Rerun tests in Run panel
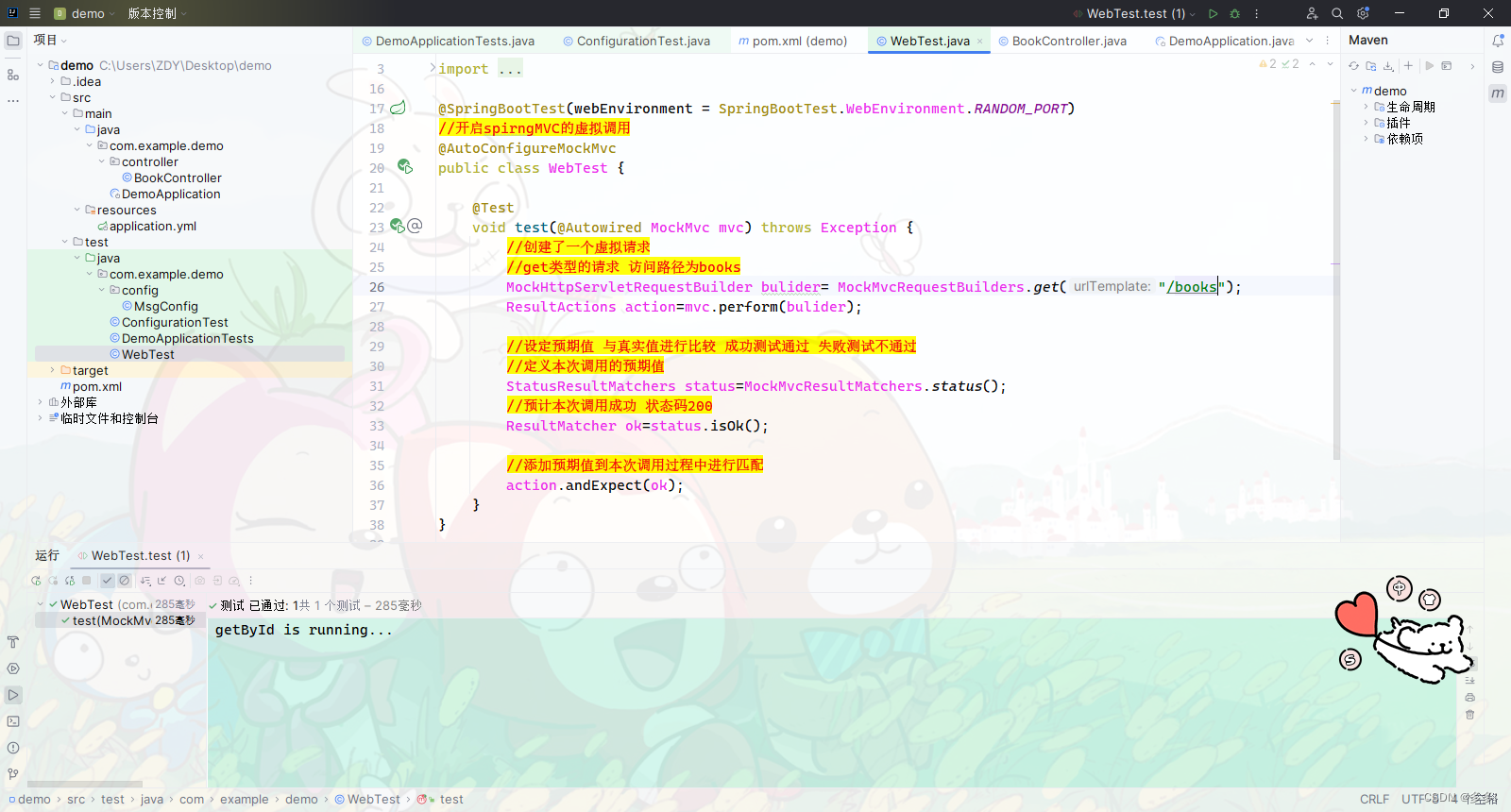The height and width of the screenshot is (812, 1511). click(36, 581)
